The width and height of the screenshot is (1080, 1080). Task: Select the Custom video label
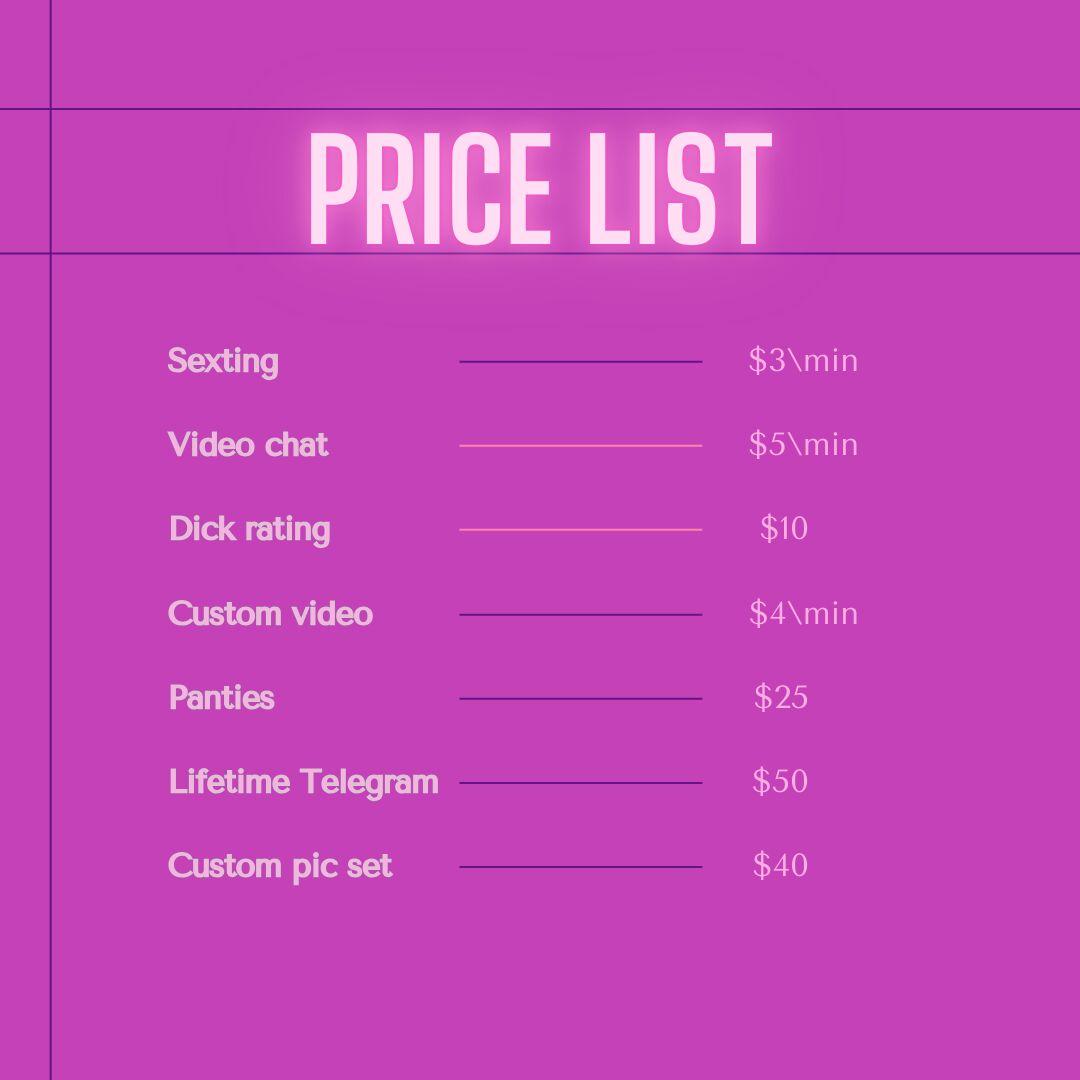(270, 613)
